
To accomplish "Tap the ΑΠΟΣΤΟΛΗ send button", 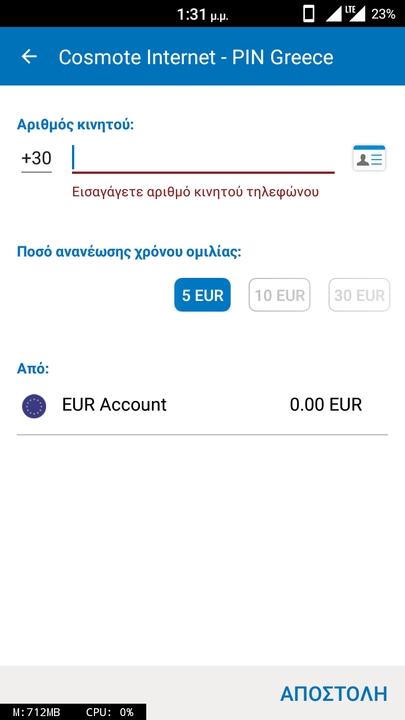I will point(334,694).
